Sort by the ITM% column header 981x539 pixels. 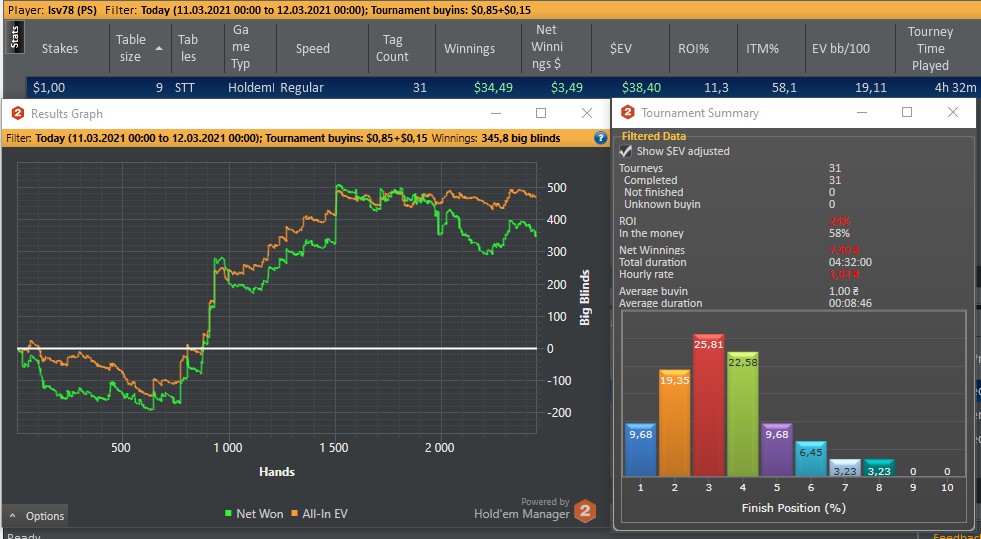762,49
